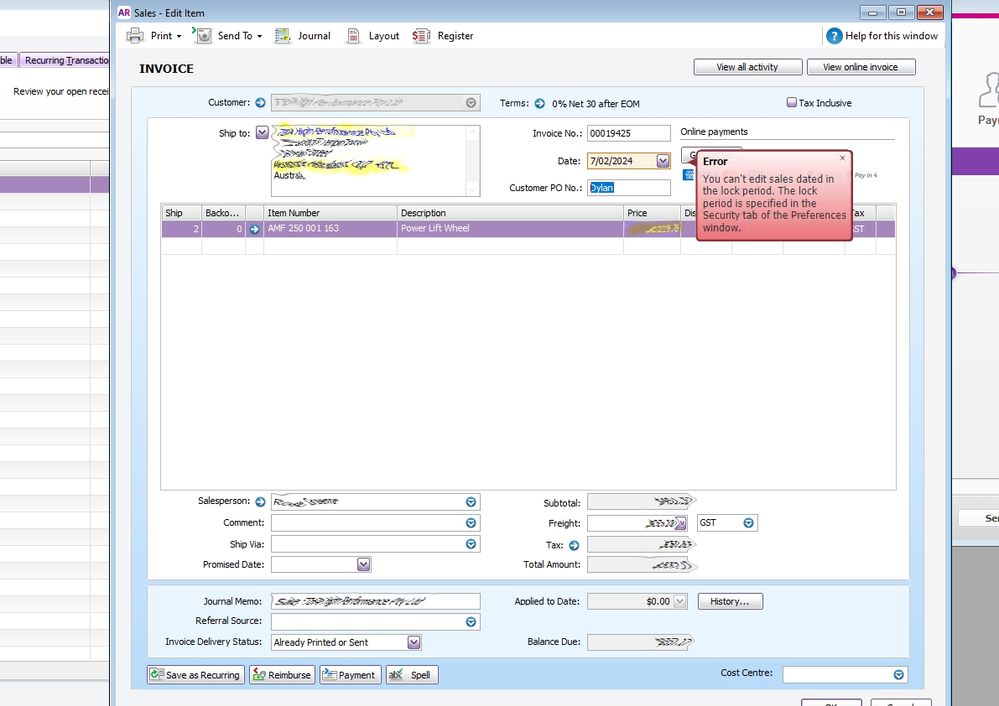Click the Layout toolbar icon

tap(353, 36)
